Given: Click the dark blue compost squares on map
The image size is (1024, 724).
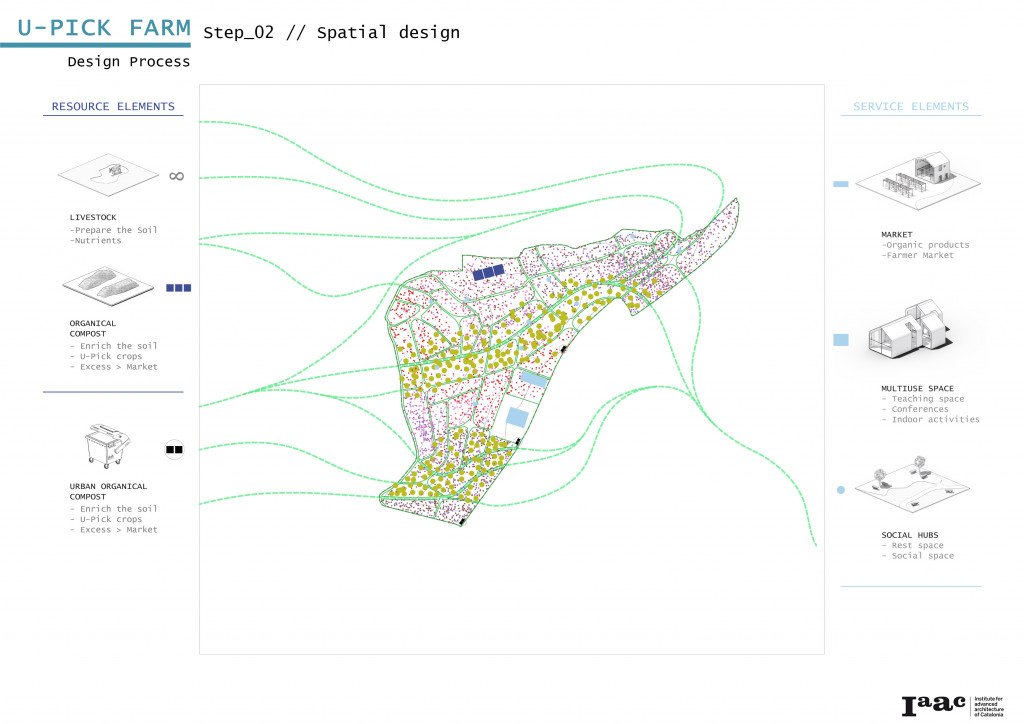Looking at the screenshot, I should tap(489, 270).
